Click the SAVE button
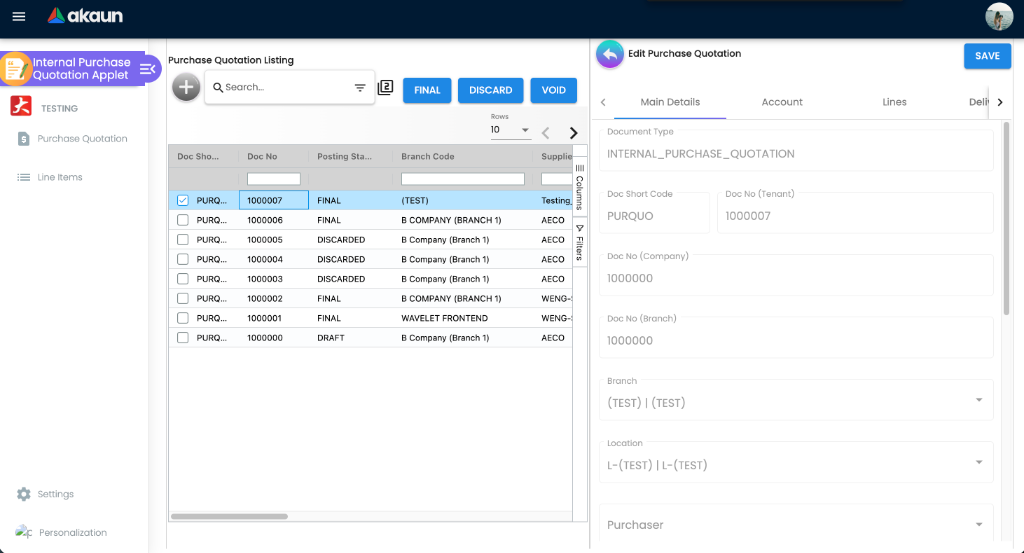Screen dimensions: 1024x553 coord(987,56)
